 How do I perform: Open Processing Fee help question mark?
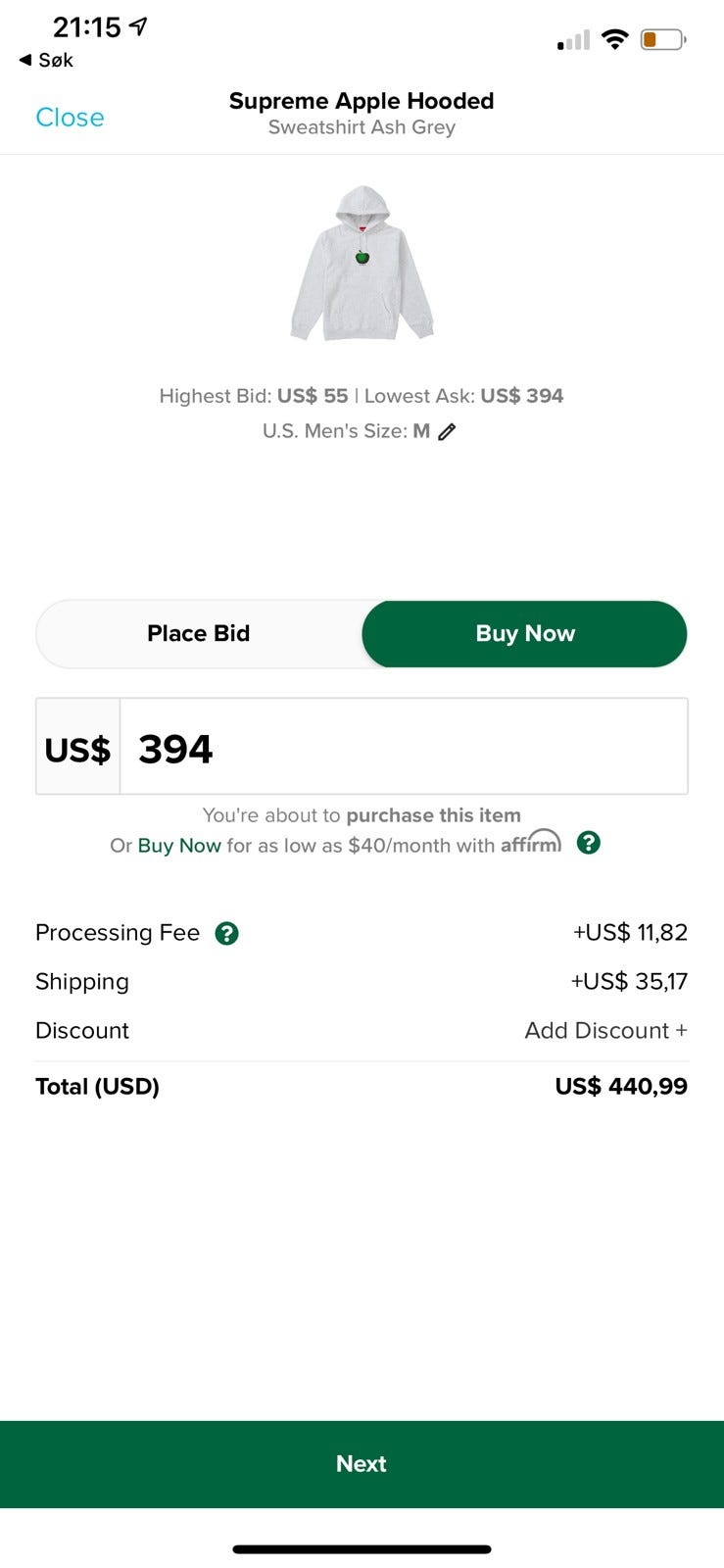(x=226, y=933)
